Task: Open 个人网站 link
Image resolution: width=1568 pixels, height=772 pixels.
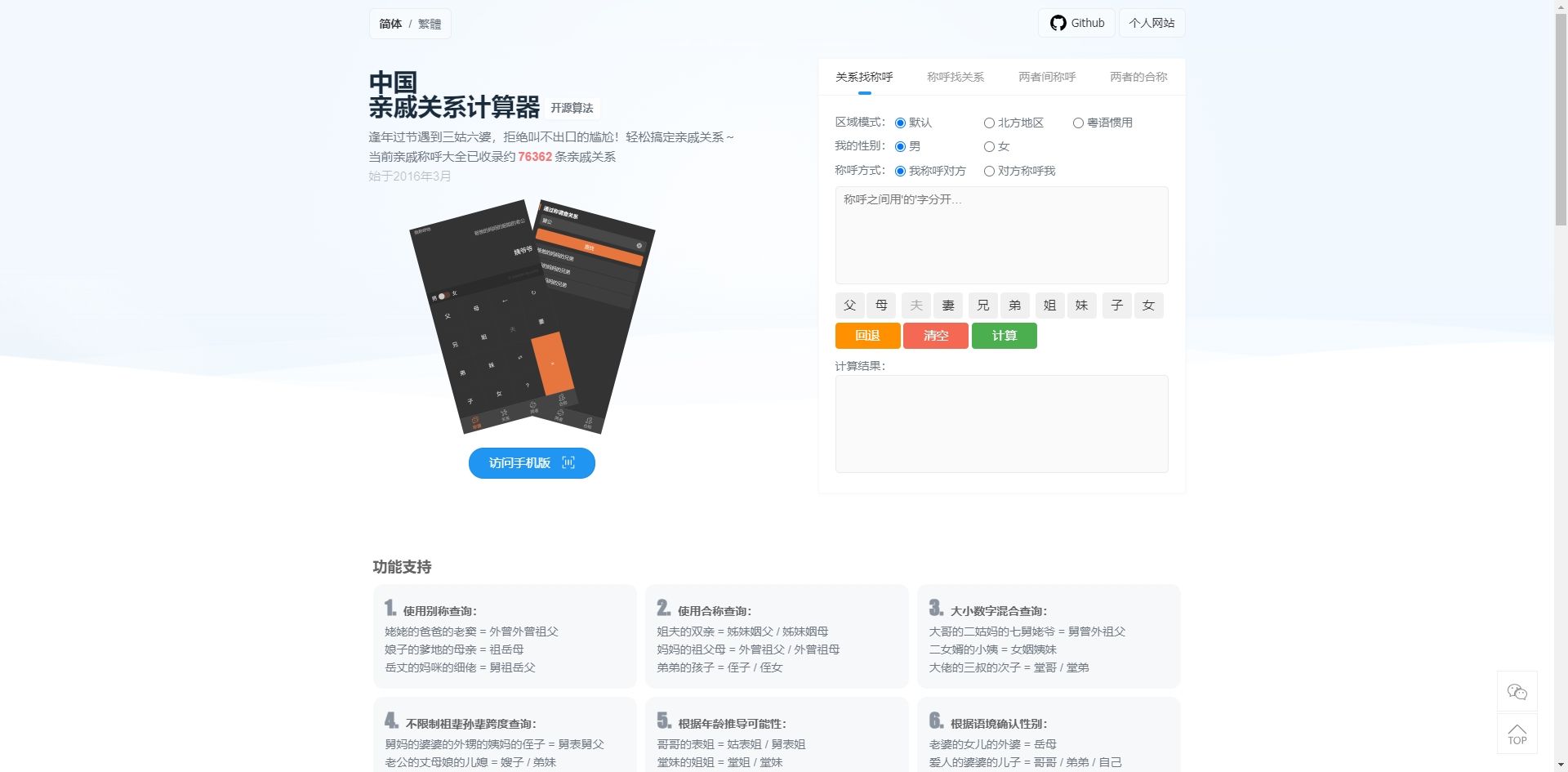Action: click(x=1151, y=23)
